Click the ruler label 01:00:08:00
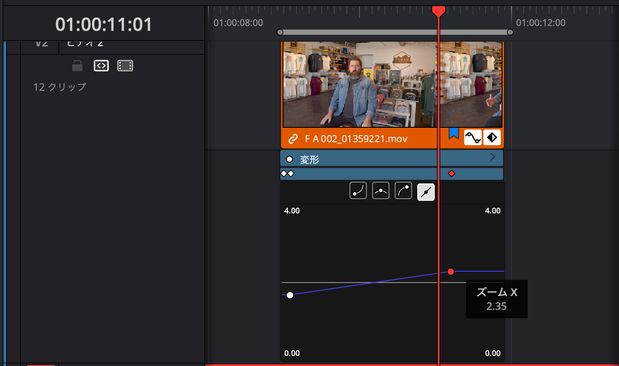 pyautogui.click(x=238, y=23)
